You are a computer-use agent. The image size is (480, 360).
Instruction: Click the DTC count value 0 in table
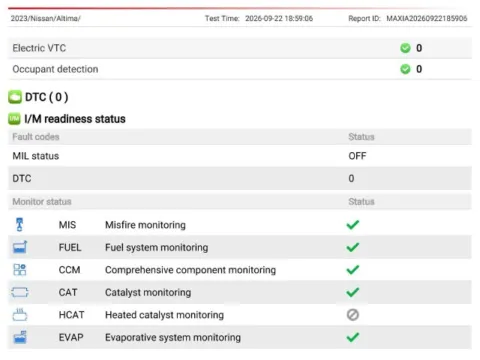(351, 179)
